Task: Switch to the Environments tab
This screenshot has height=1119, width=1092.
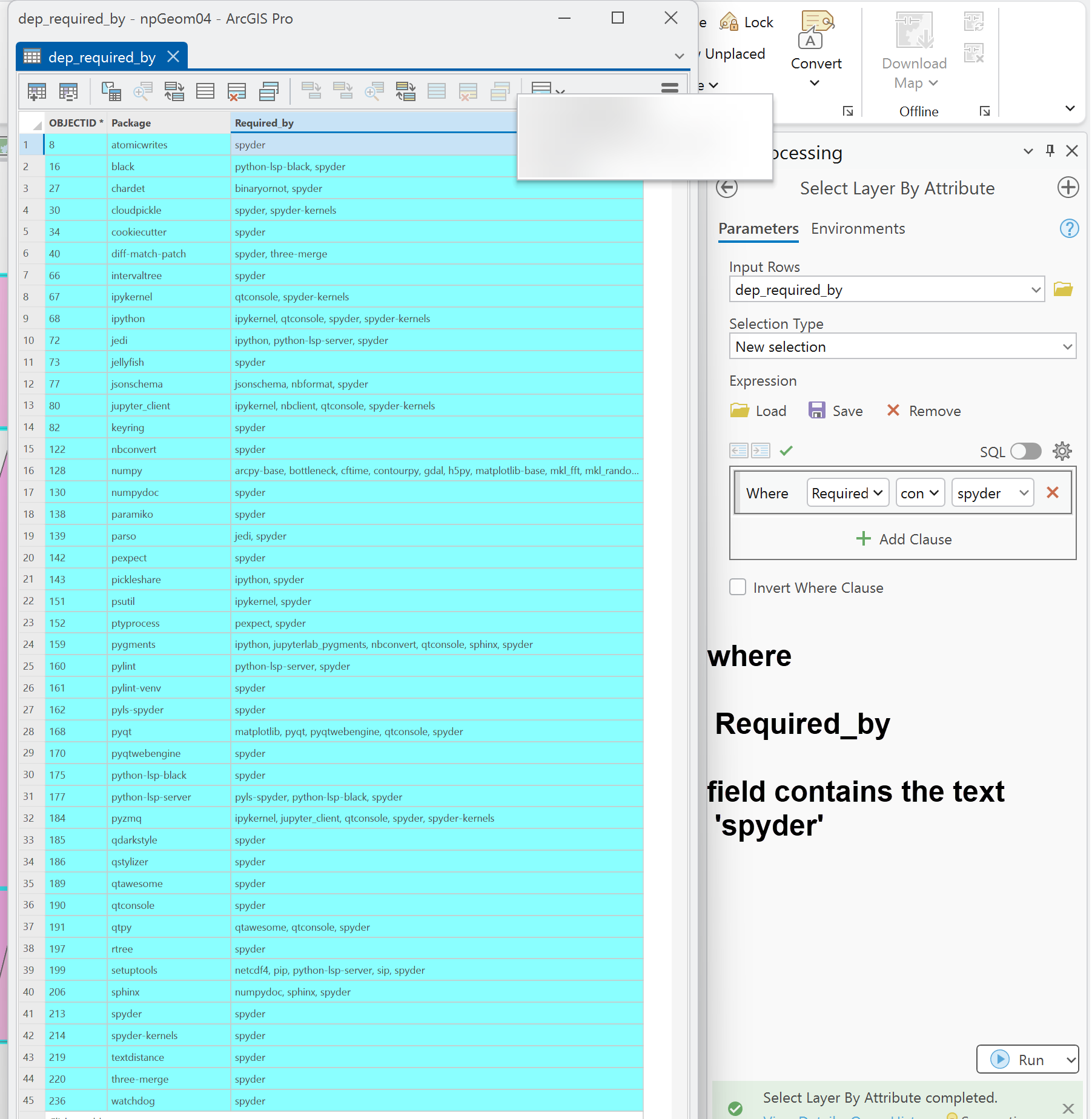Action: coord(858,229)
